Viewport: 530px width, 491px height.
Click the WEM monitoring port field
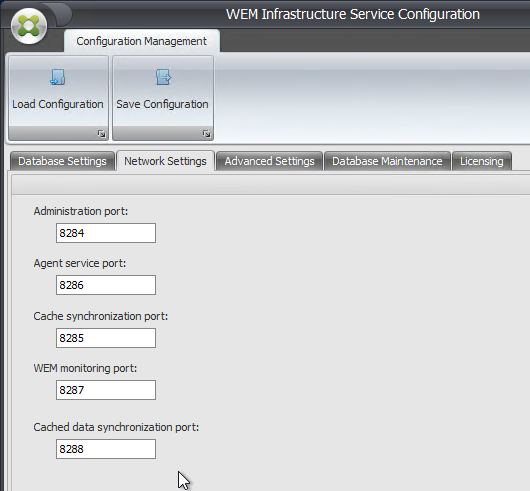click(106, 390)
